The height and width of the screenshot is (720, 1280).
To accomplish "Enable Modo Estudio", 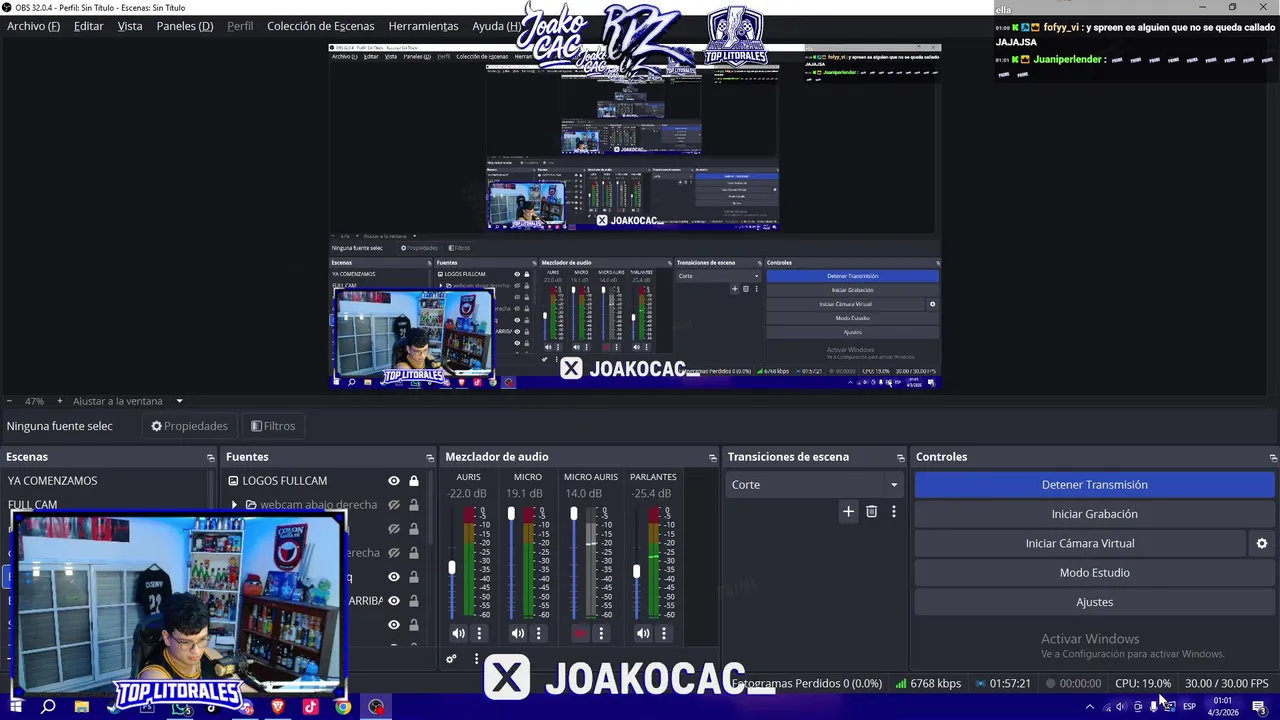I will point(1094,573).
